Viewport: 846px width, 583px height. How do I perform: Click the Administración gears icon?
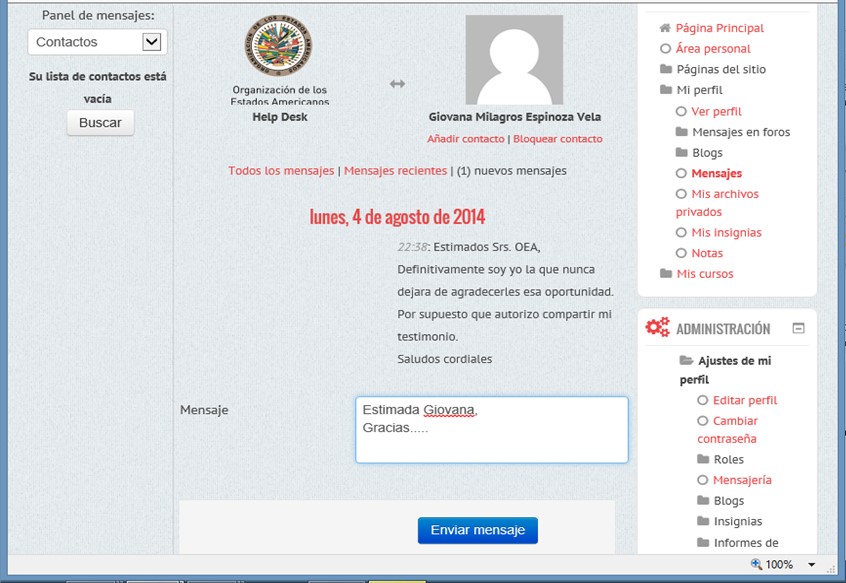point(657,327)
